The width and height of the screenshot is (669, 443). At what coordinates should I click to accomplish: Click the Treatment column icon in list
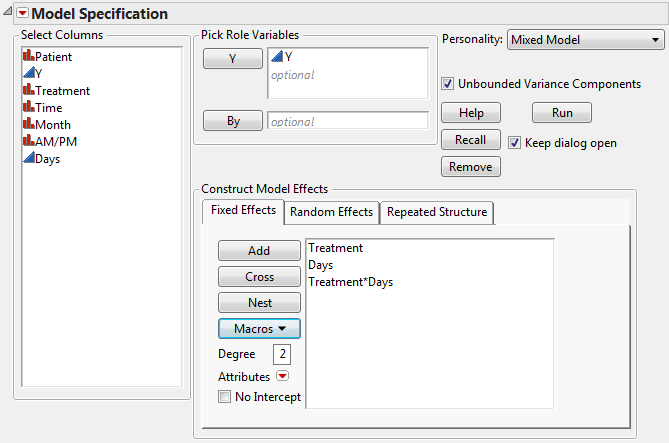28,91
